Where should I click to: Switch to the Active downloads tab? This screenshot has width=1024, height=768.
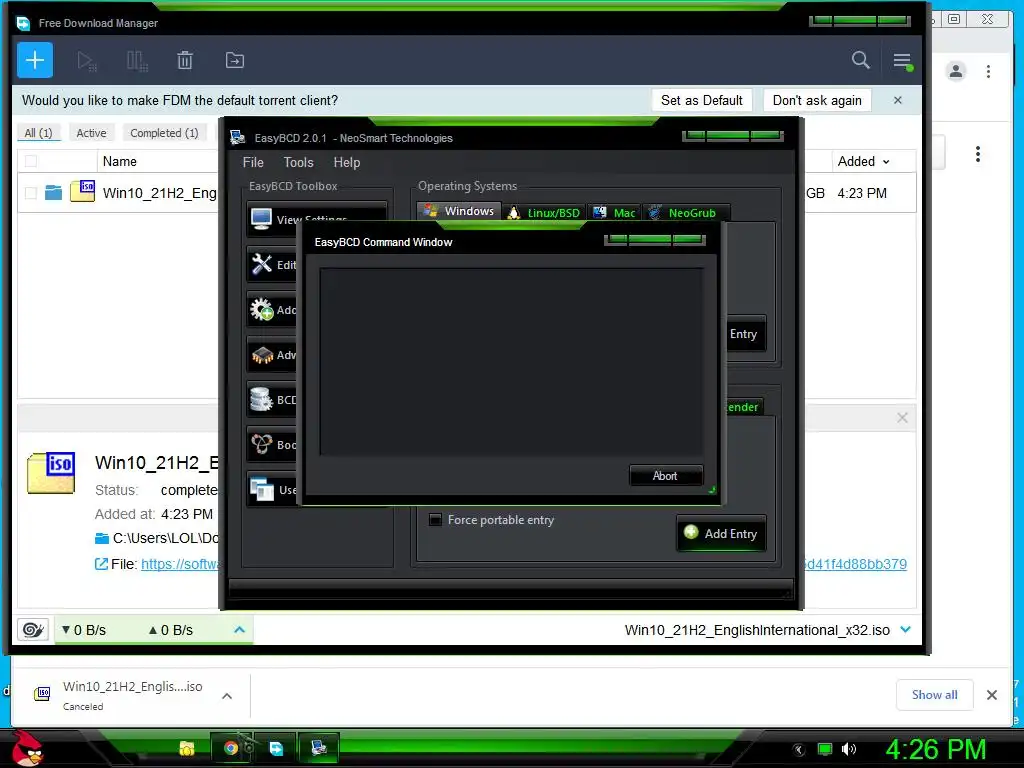pos(91,133)
